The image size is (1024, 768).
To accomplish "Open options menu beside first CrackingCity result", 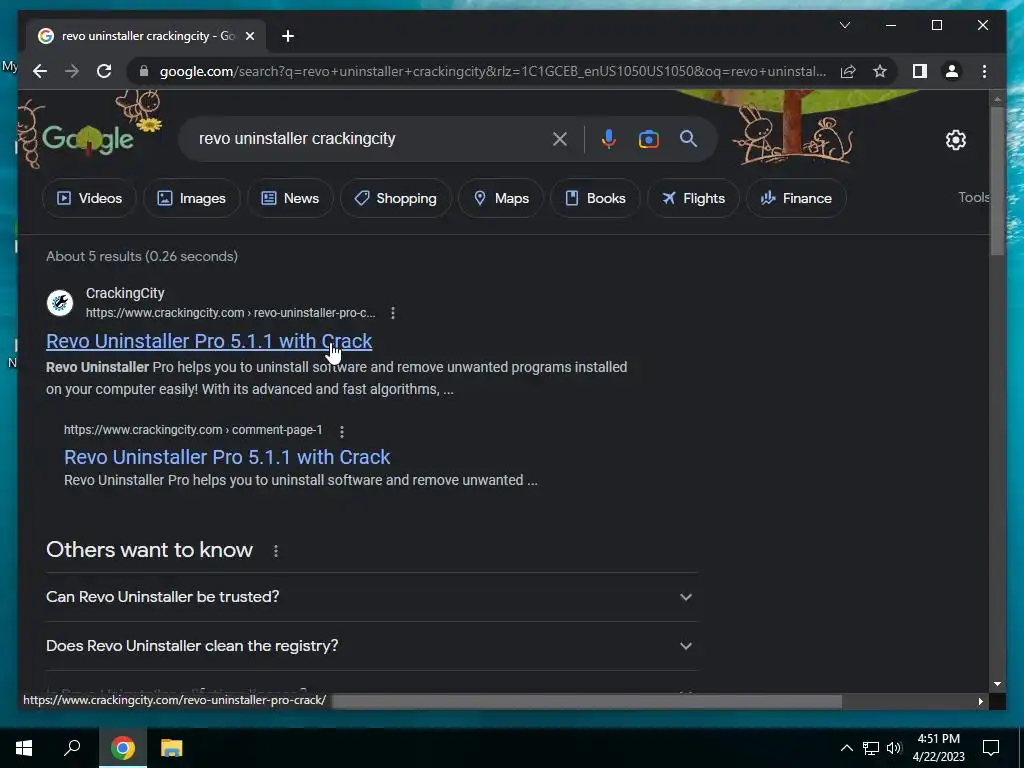I will (x=392, y=313).
